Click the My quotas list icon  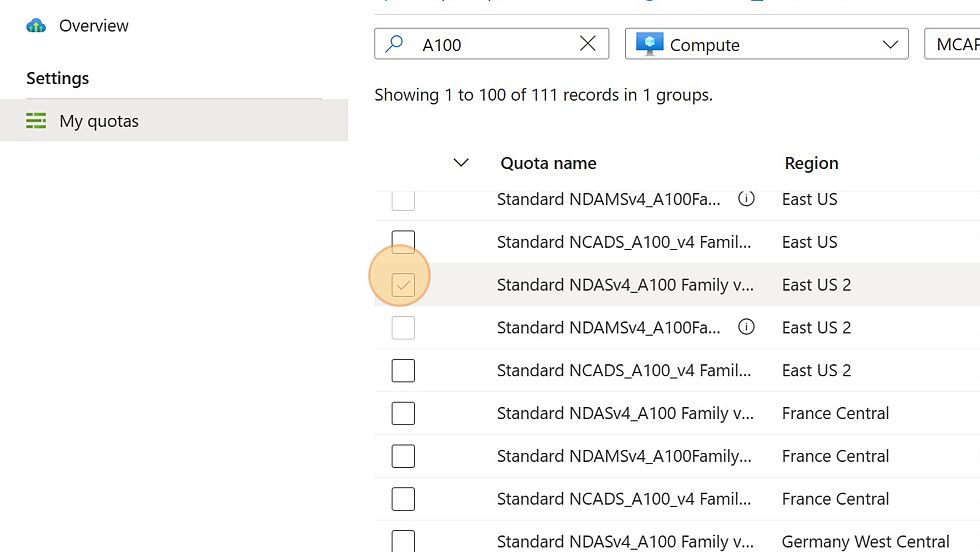point(36,121)
